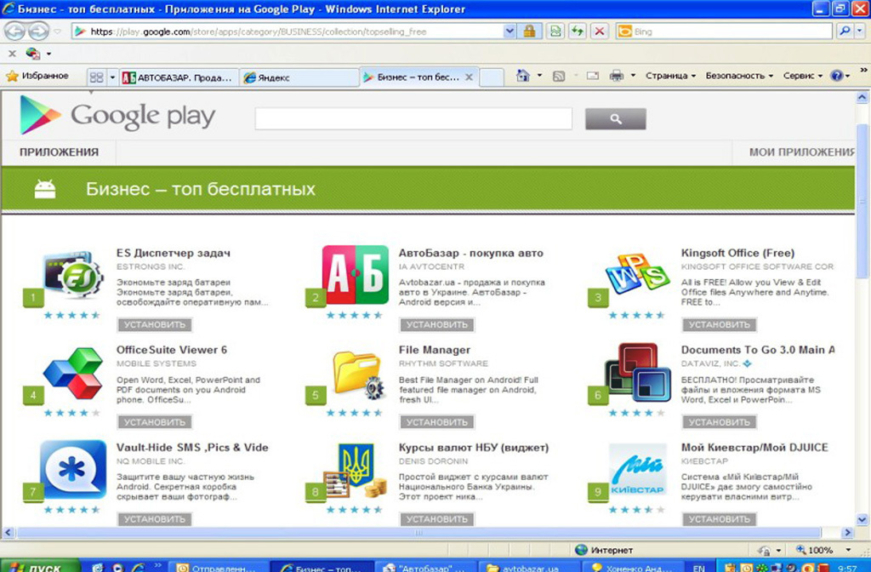Open the АвтоБазар app icon

pyautogui.click(x=355, y=276)
